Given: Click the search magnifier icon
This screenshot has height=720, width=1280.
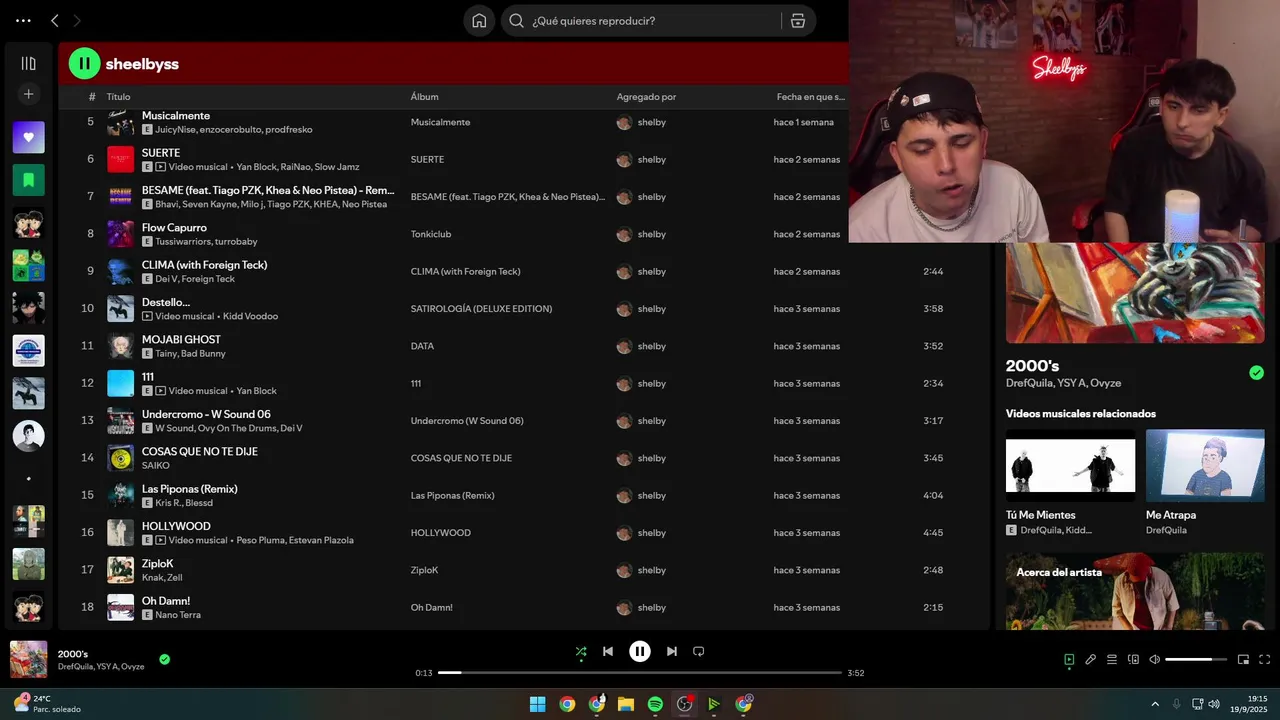Looking at the screenshot, I should point(516,21).
